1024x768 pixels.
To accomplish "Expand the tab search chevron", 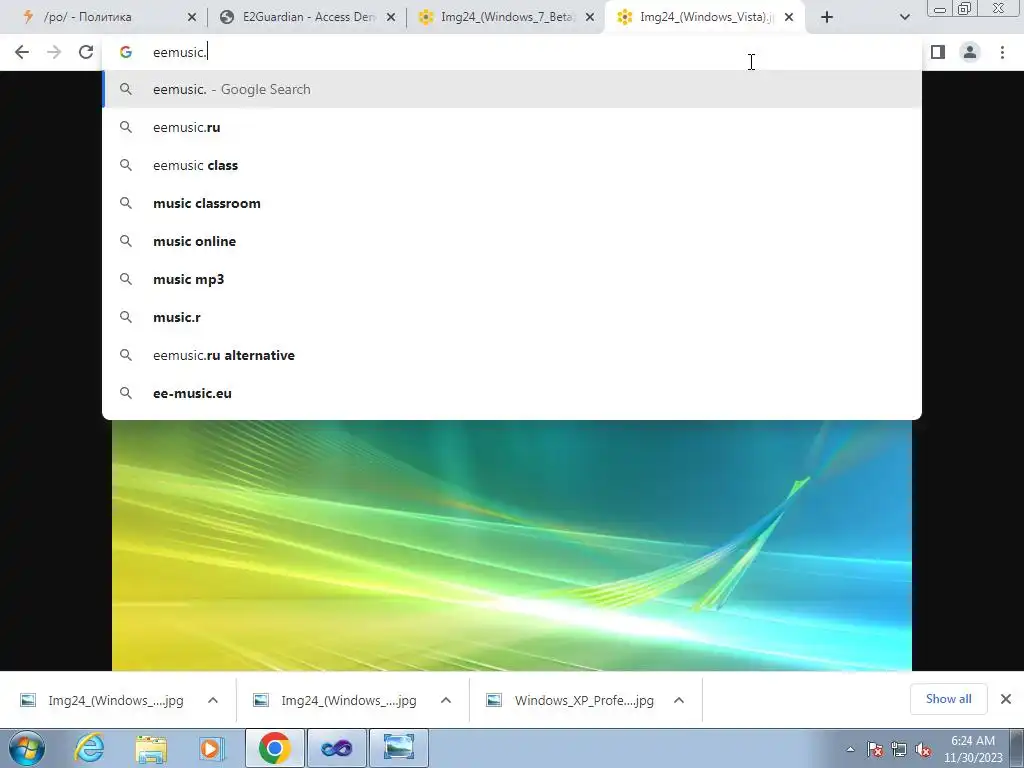I will tap(904, 18).
